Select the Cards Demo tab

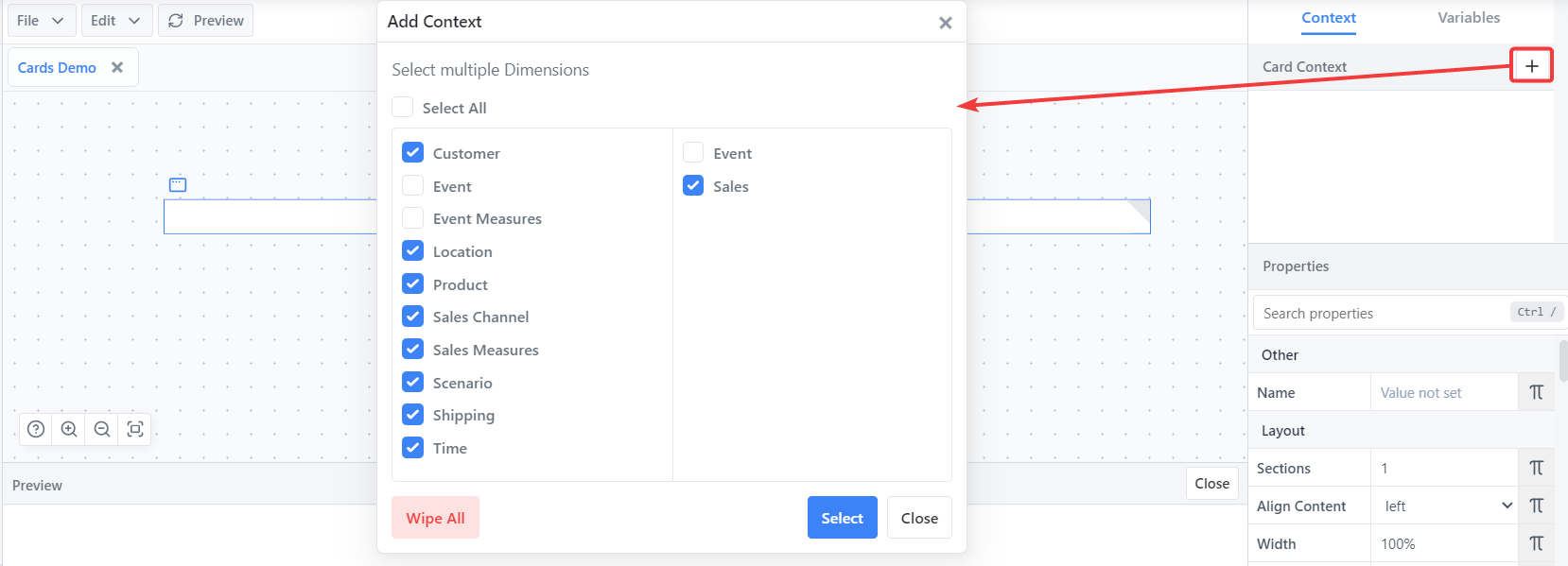(x=57, y=68)
